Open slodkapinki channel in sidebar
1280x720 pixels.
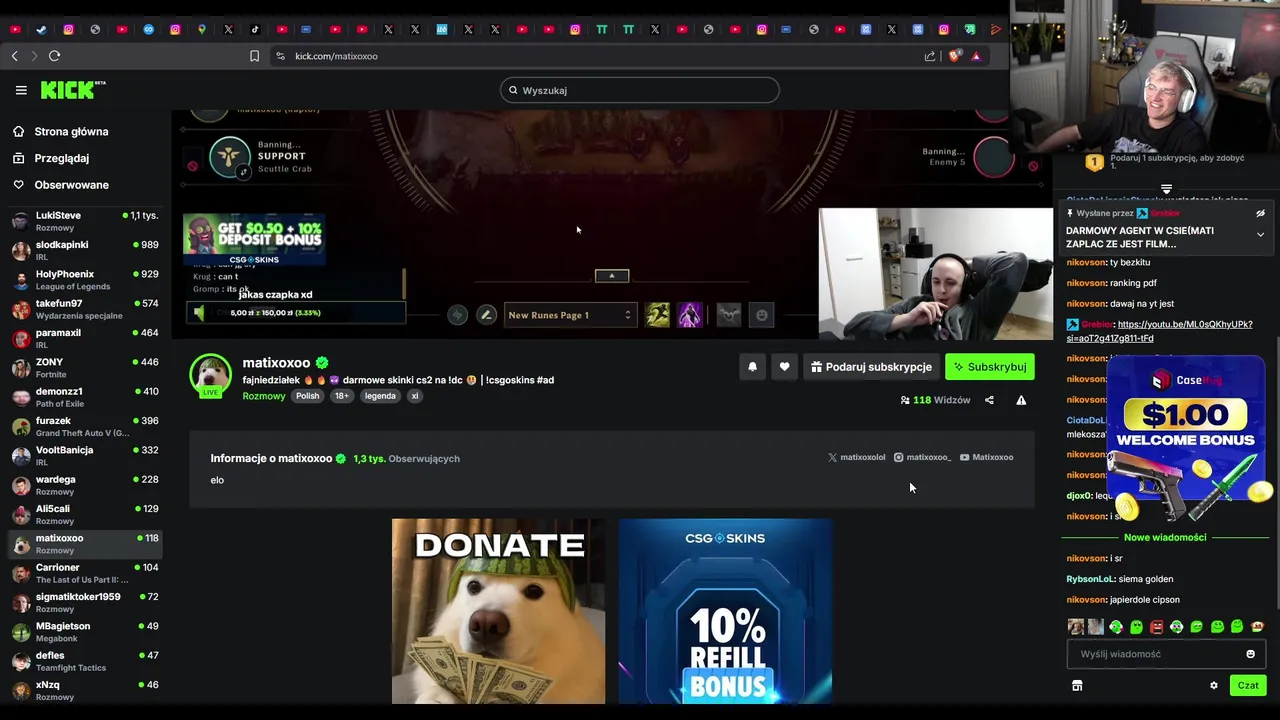[x=85, y=250]
